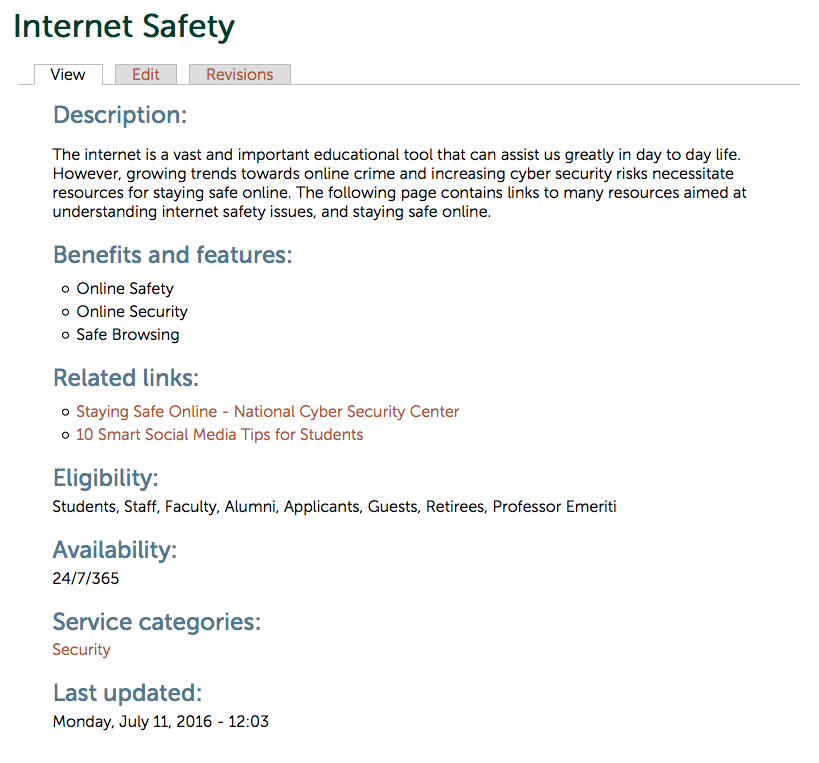
Task: Follow the 10 Smart Social Media Tips link
Action: click(x=219, y=435)
